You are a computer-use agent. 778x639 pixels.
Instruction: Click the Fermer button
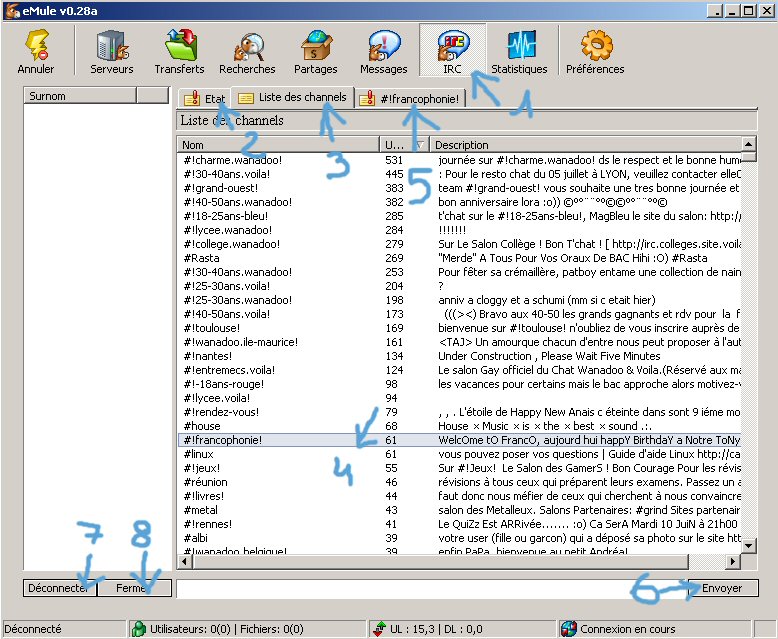pos(134,588)
